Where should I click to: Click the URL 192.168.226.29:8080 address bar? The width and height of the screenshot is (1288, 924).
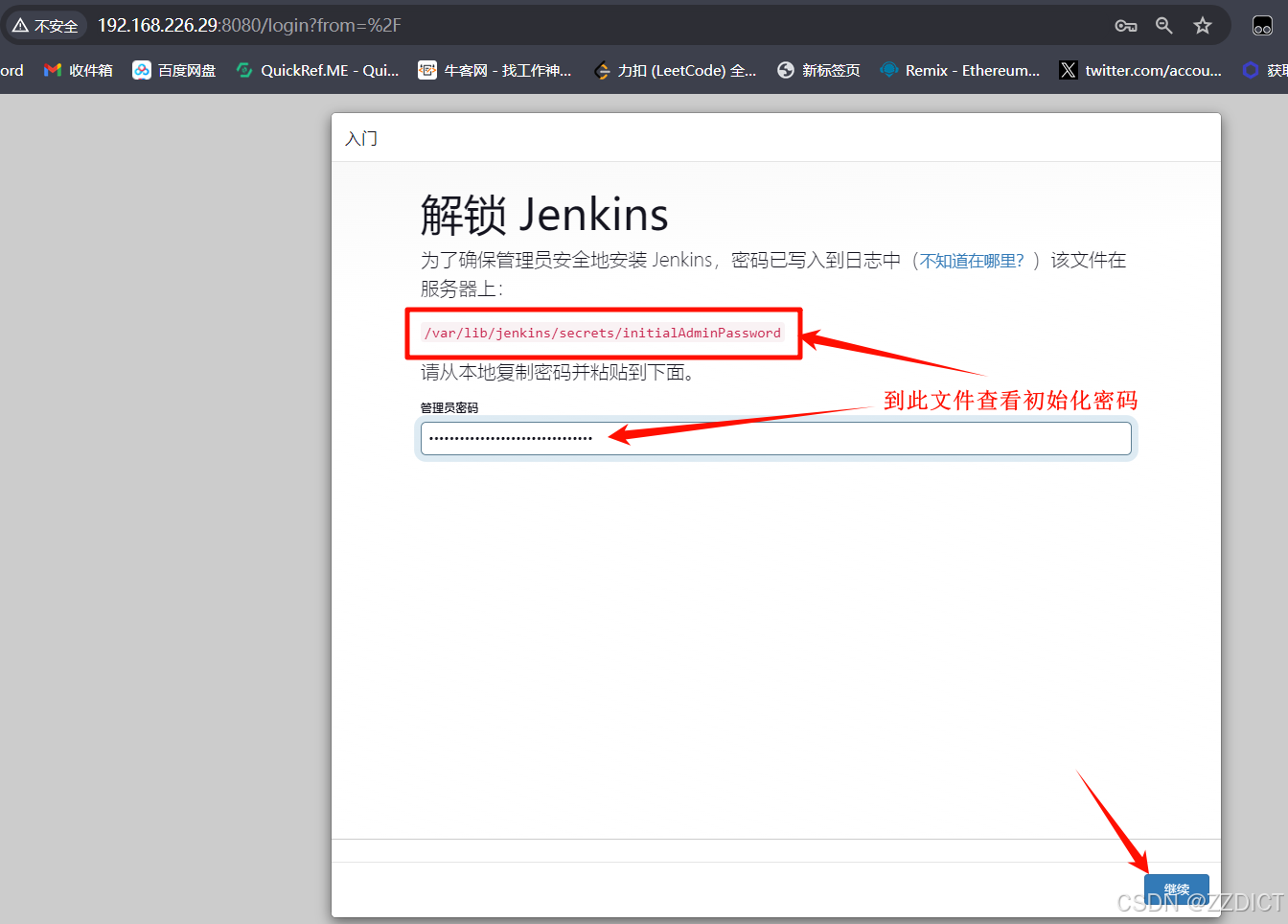click(249, 26)
